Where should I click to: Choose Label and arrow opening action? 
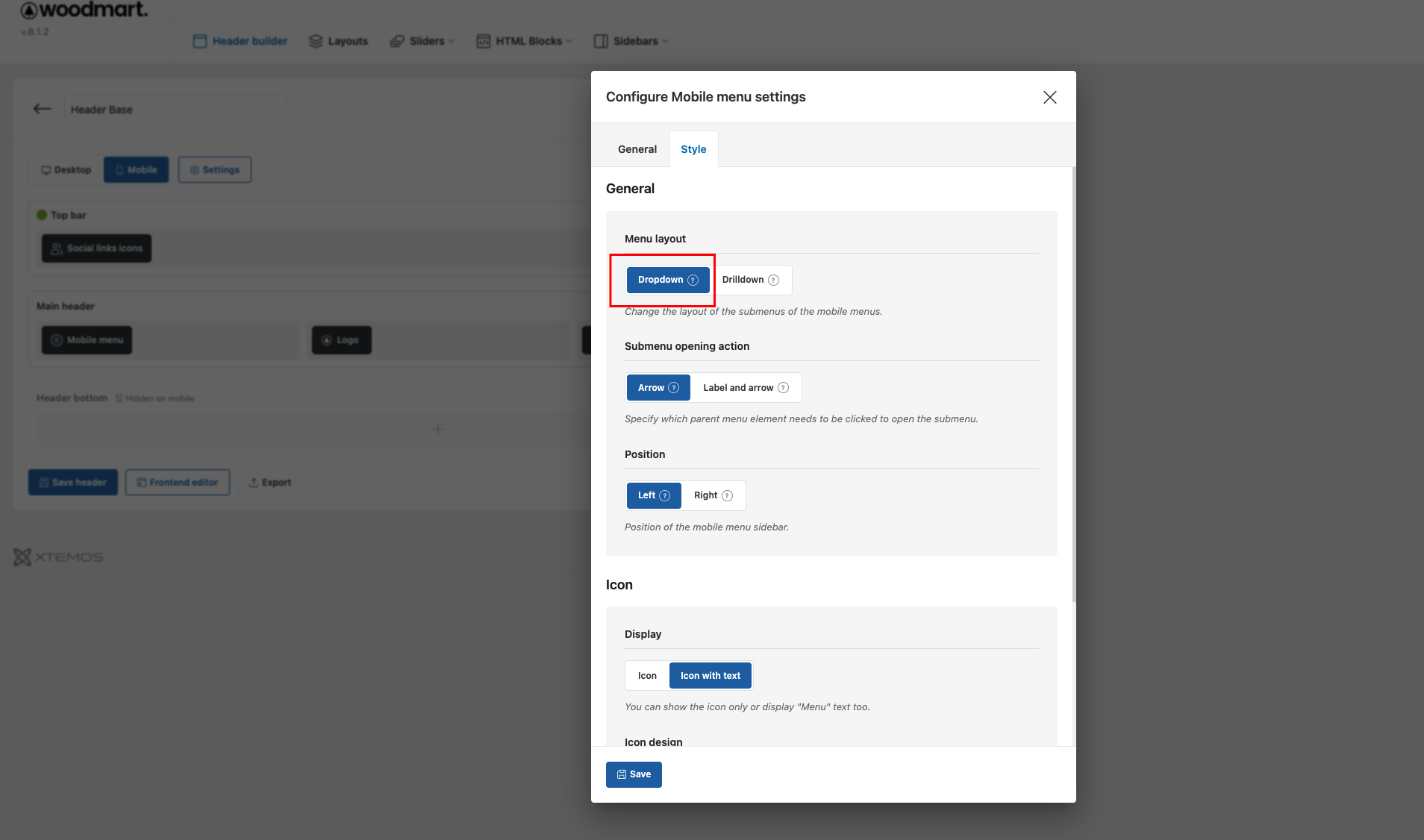pos(746,388)
